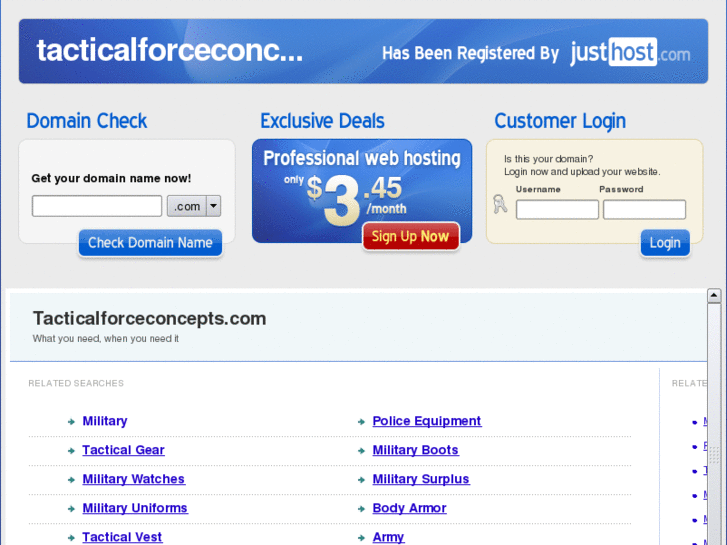
Task: Click into the Password field
Action: click(x=644, y=210)
